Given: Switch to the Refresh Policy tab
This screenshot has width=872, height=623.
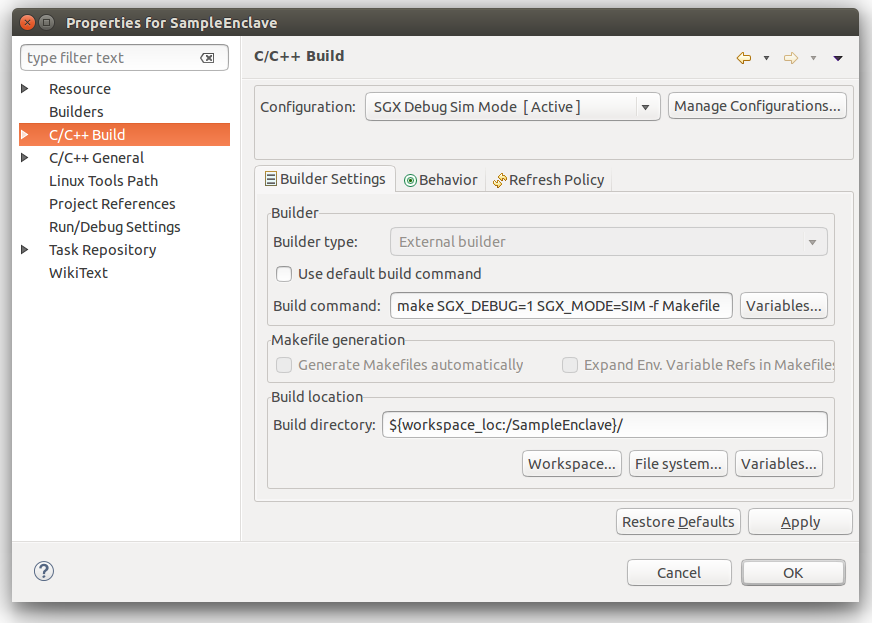Looking at the screenshot, I should (x=548, y=180).
